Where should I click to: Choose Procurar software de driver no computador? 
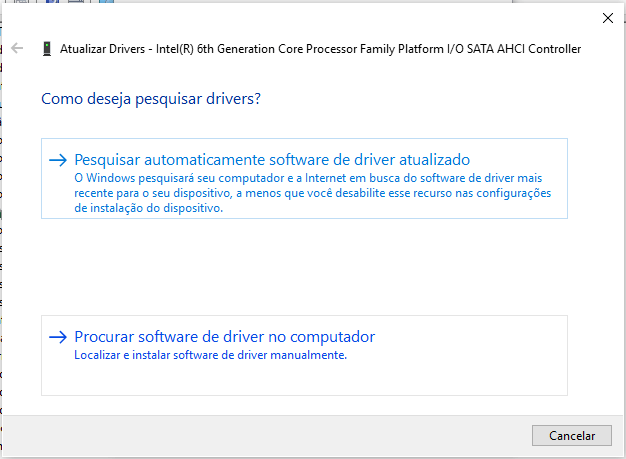click(304, 355)
